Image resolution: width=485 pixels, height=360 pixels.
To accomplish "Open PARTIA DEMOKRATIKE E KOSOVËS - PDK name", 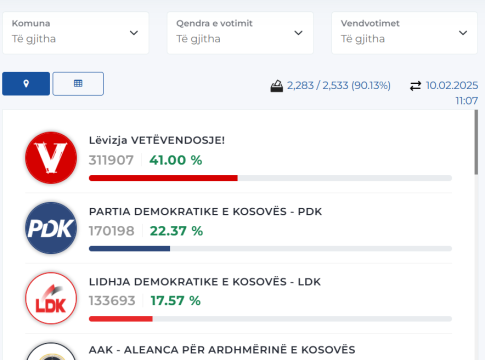I will tap(205, 212).
